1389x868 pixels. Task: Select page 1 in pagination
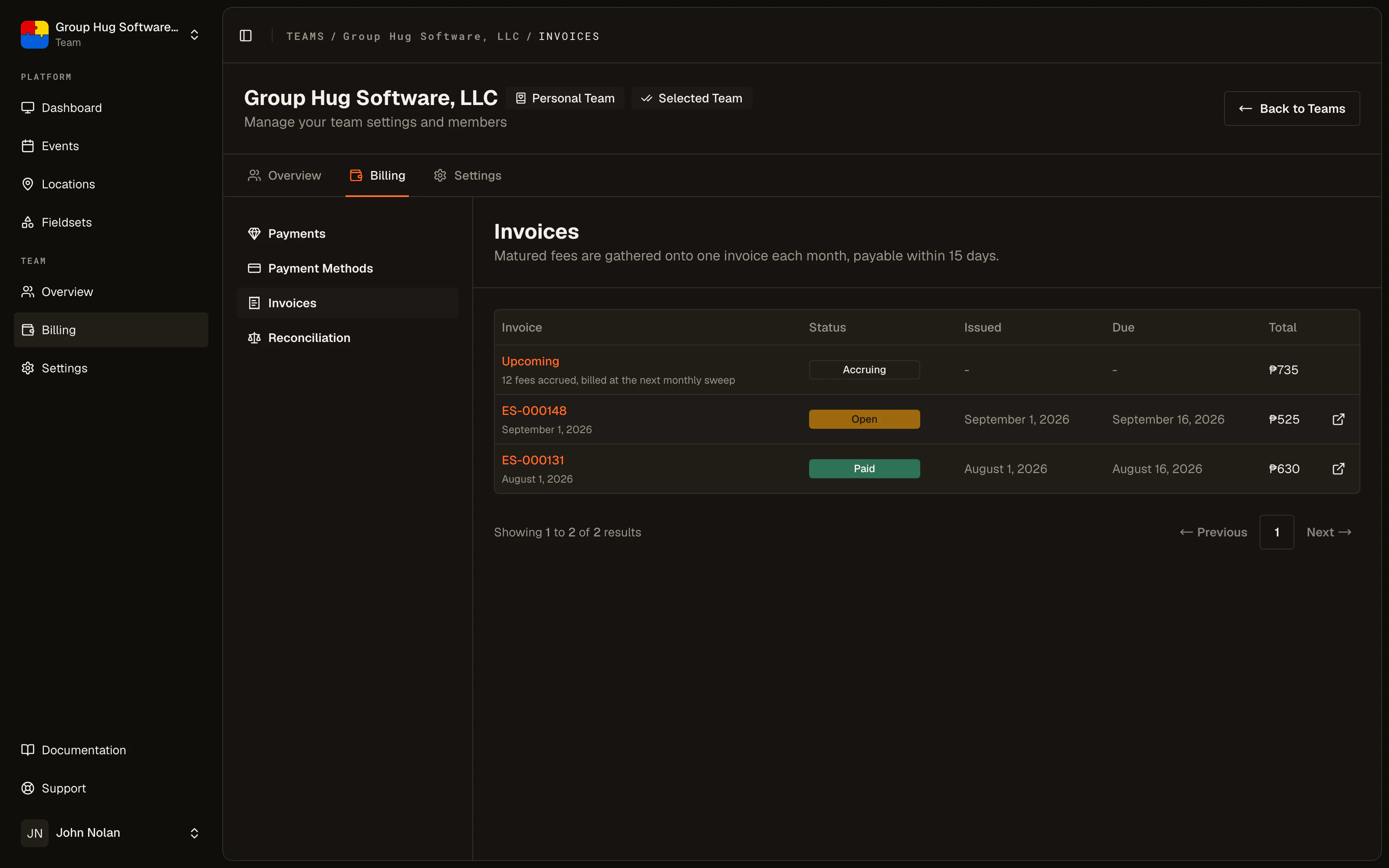click(x=1277, y=532)
